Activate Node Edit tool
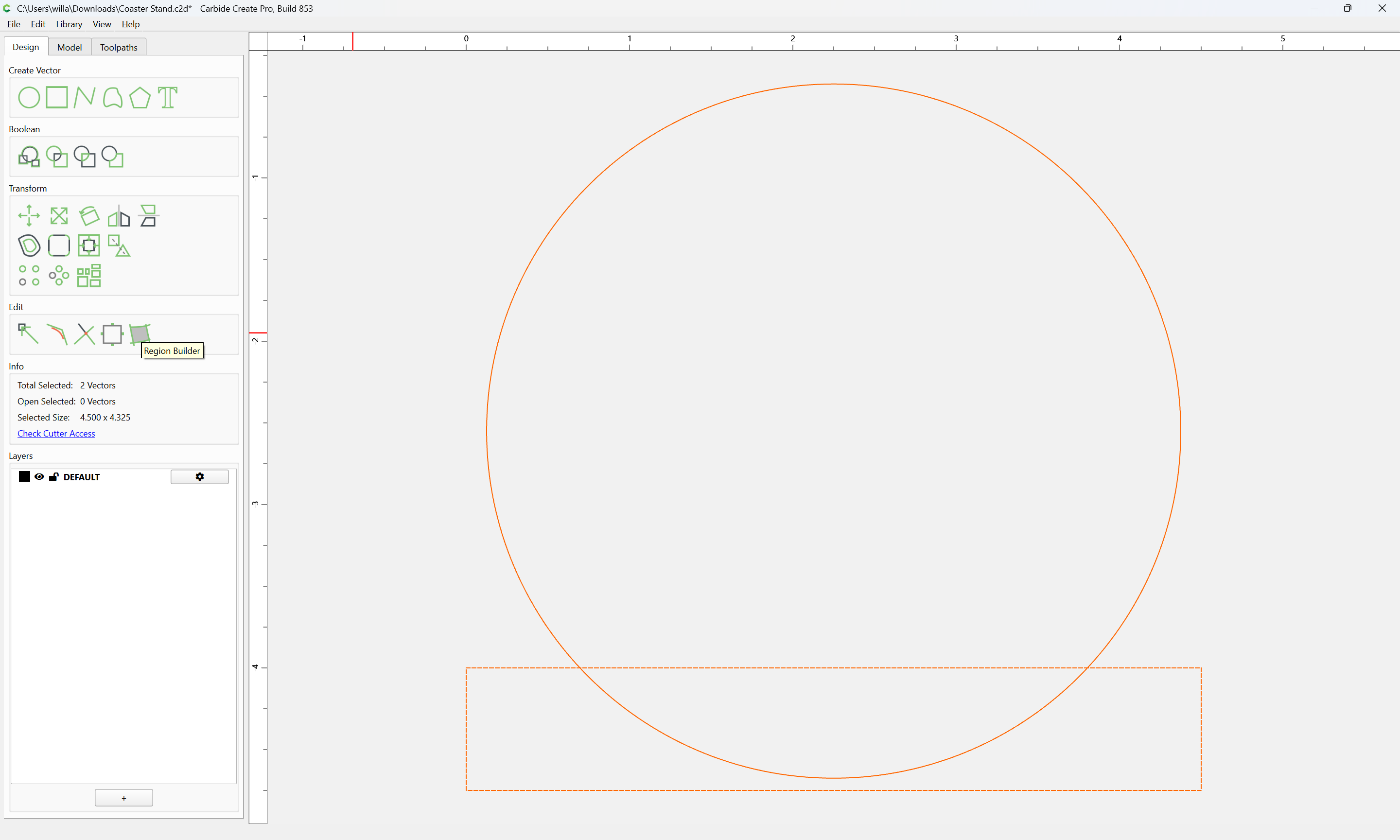The width and height of the screenshot is (1400, 840). coord(28,334)
